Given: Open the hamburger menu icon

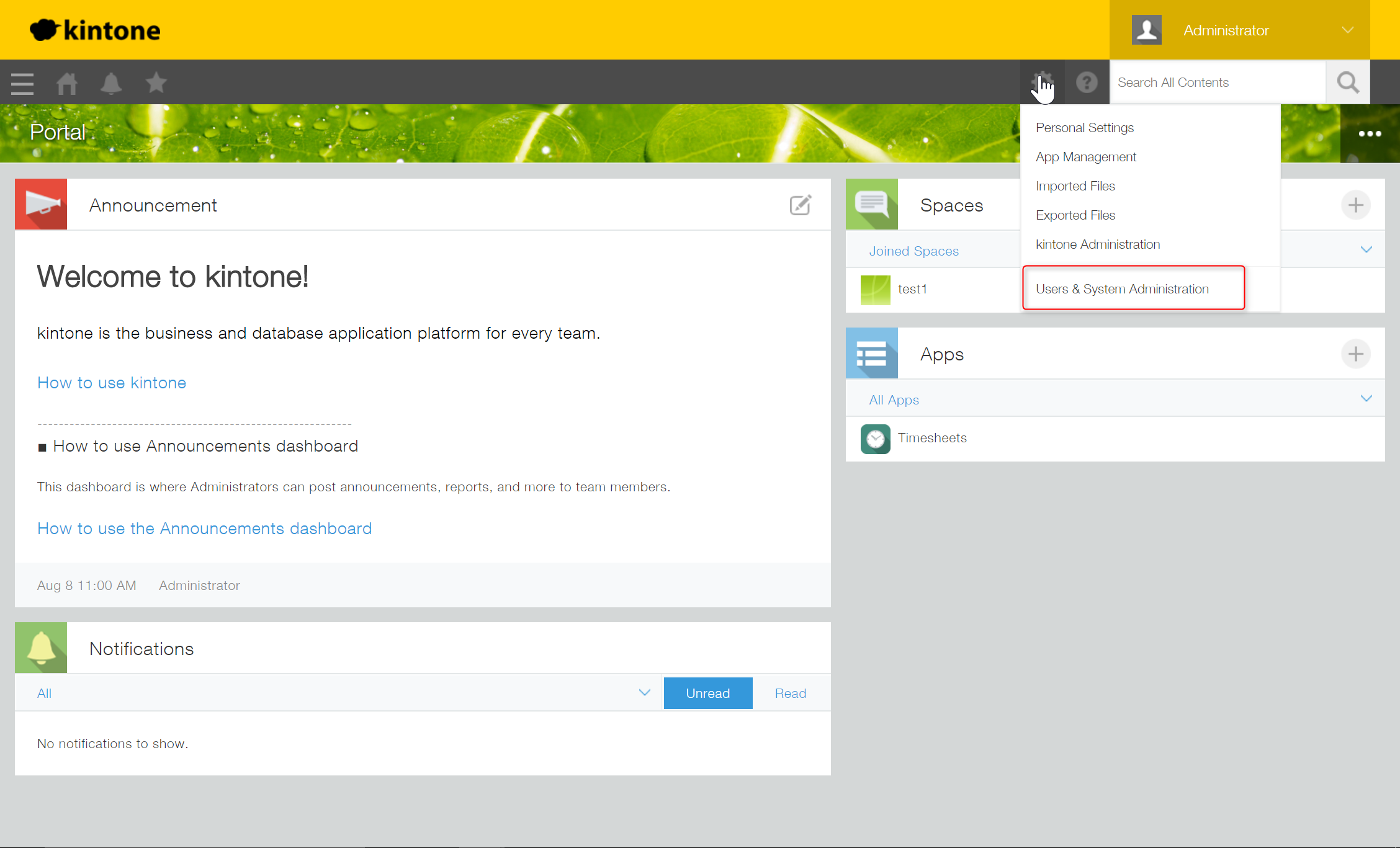Looking at the screenshot, I should tap(22, 83).
